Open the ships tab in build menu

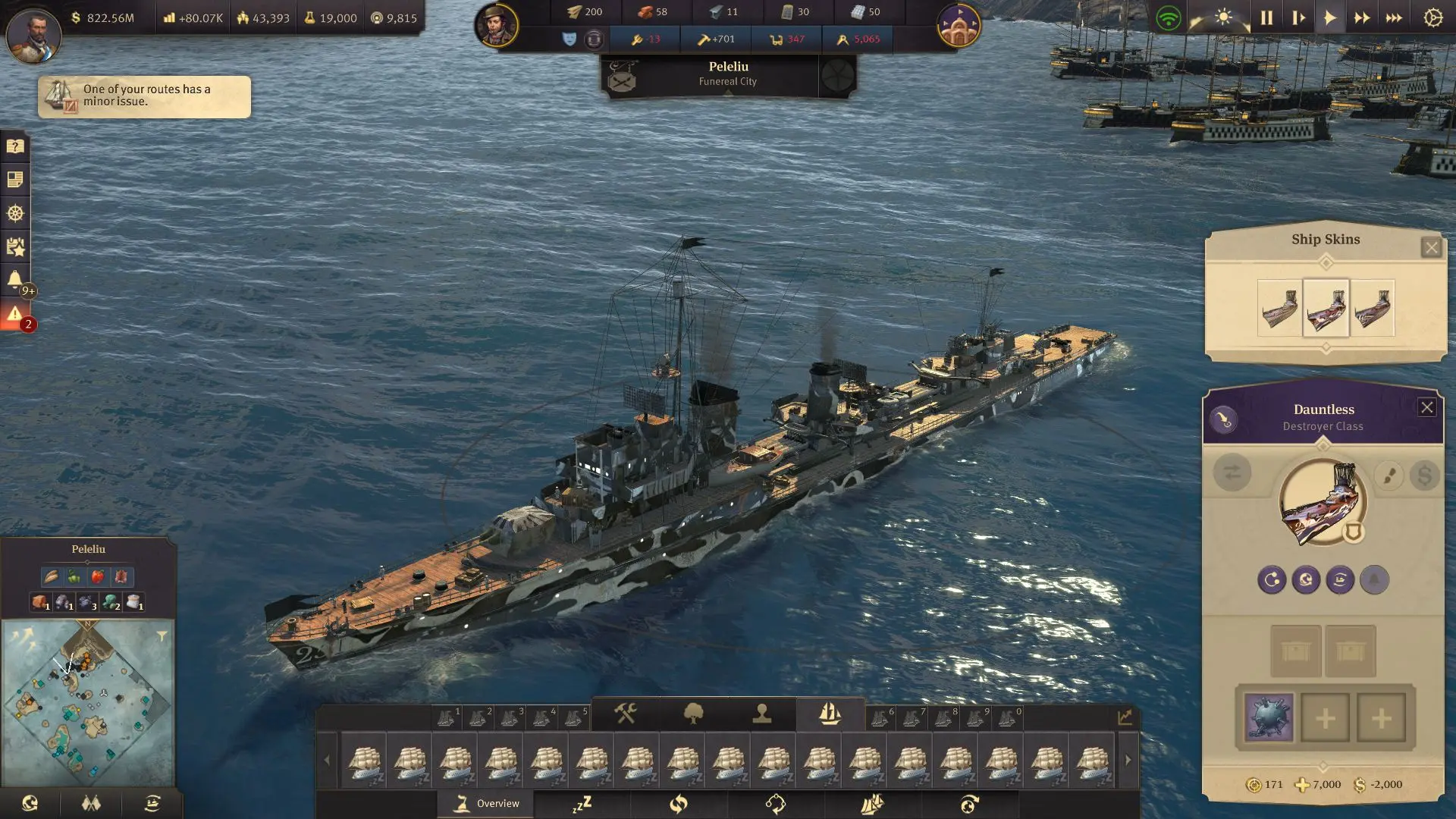[x=830, y=714]
